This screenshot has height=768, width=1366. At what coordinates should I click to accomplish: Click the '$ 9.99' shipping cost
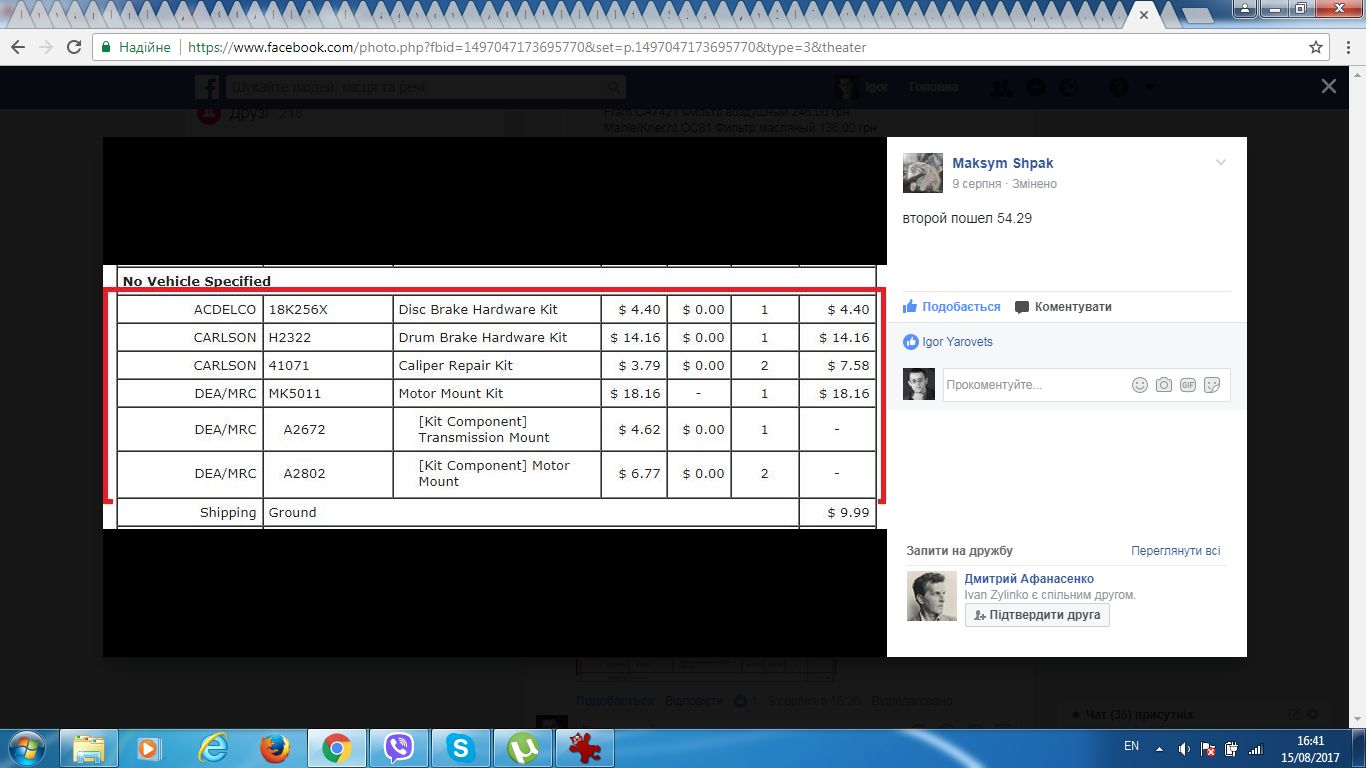coord(849,513)
